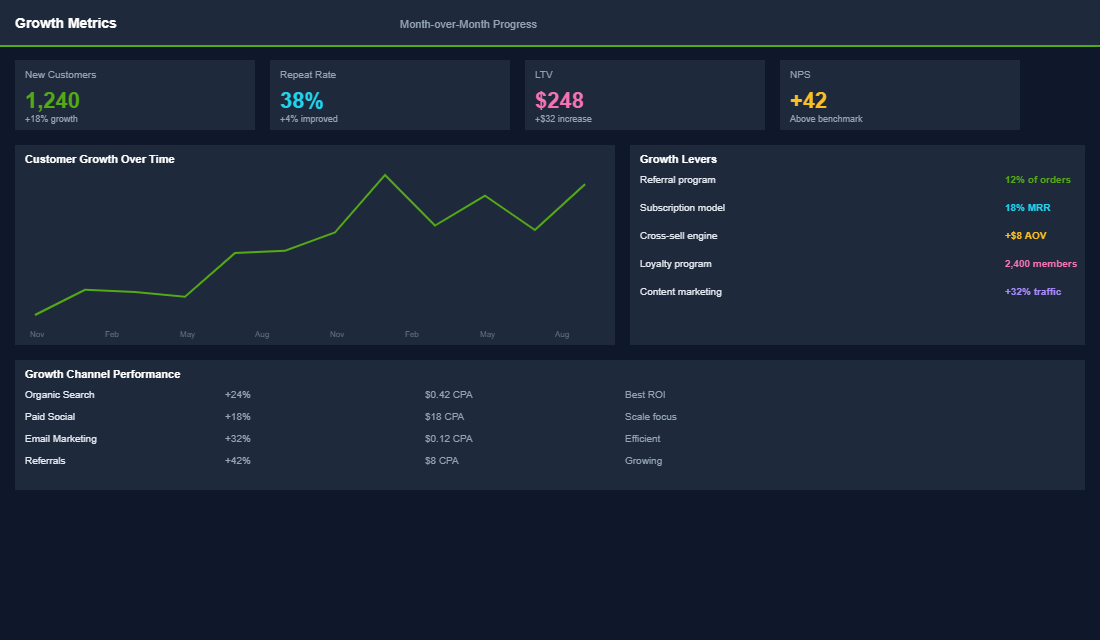Select the $0.12 CPA email marketing cost
The height and width of the screenshot is (640, 1100).
pyautogui.click(x=447, y=438)
